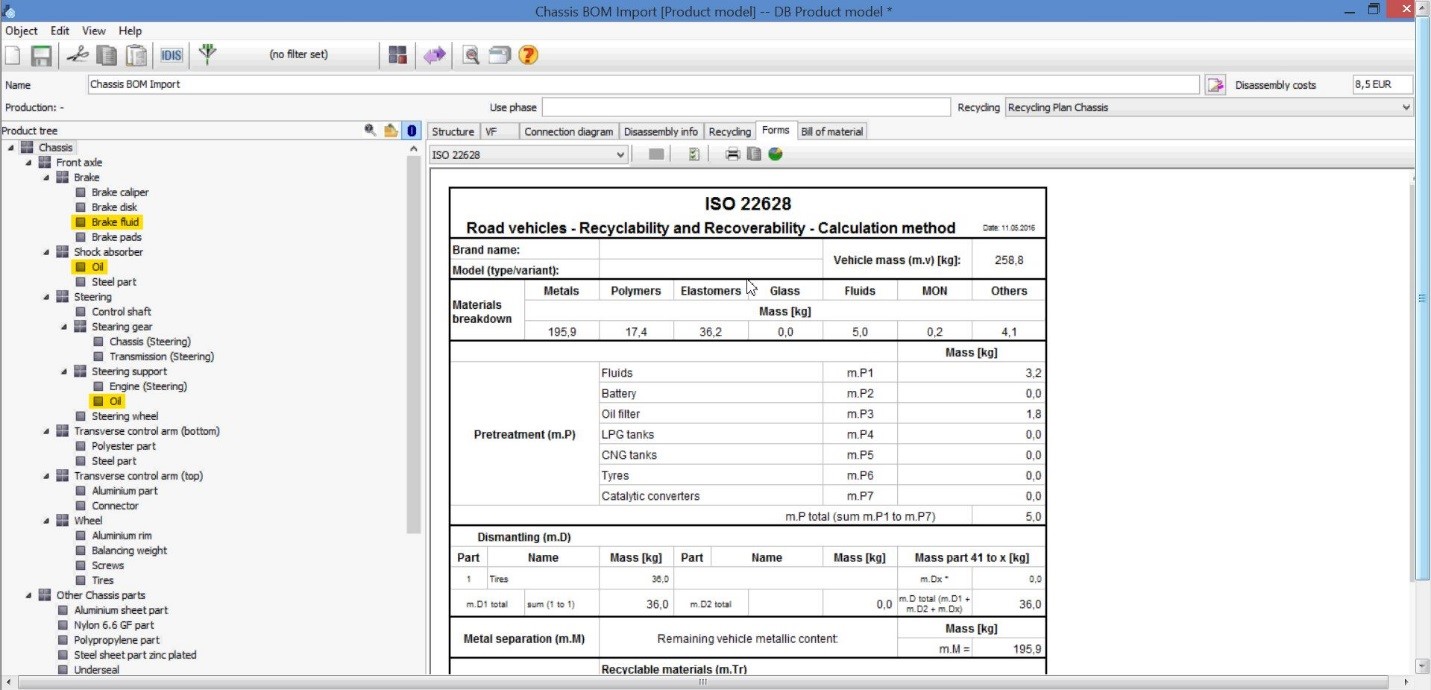The image size is (1431, 690).
Task: Click the Chassis root node icon
Action: pos(27,147)
